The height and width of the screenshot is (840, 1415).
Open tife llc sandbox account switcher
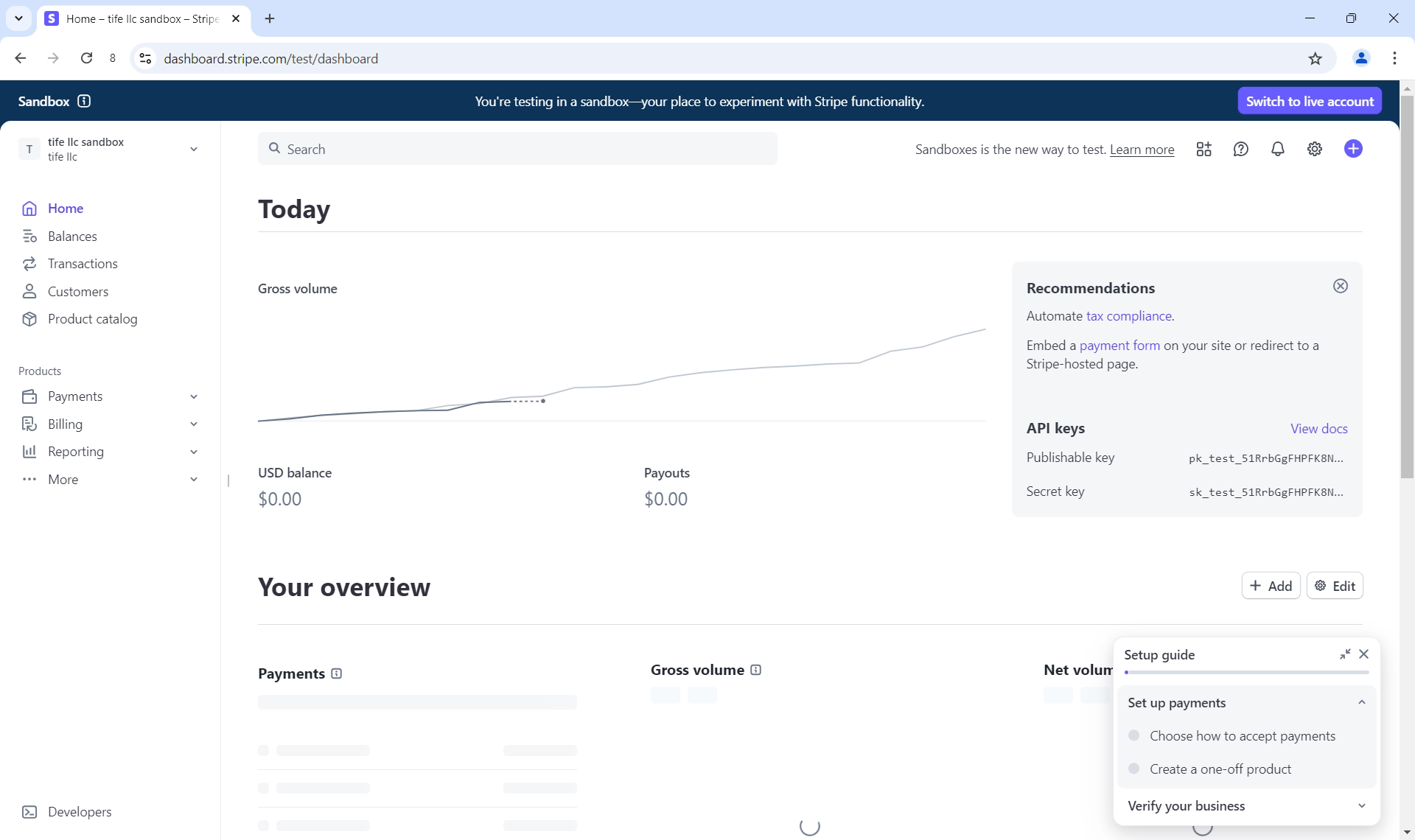click(111, 149)
